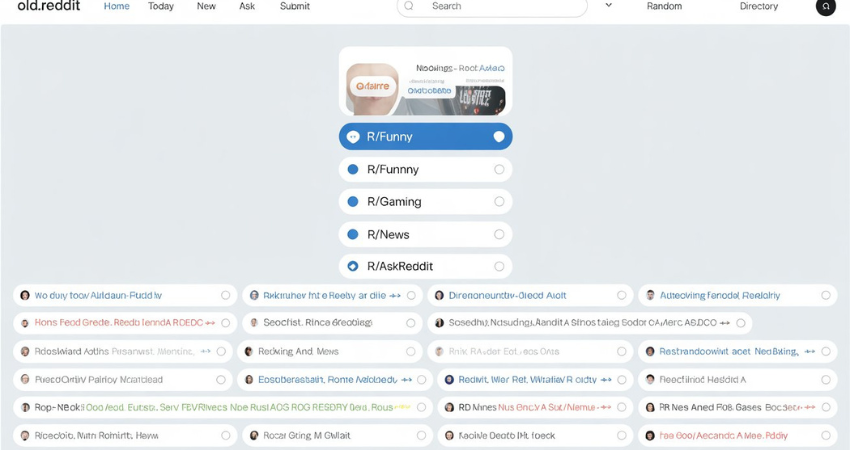Focus the Search input field
The image size is (850, 450).
click(492, 7)
